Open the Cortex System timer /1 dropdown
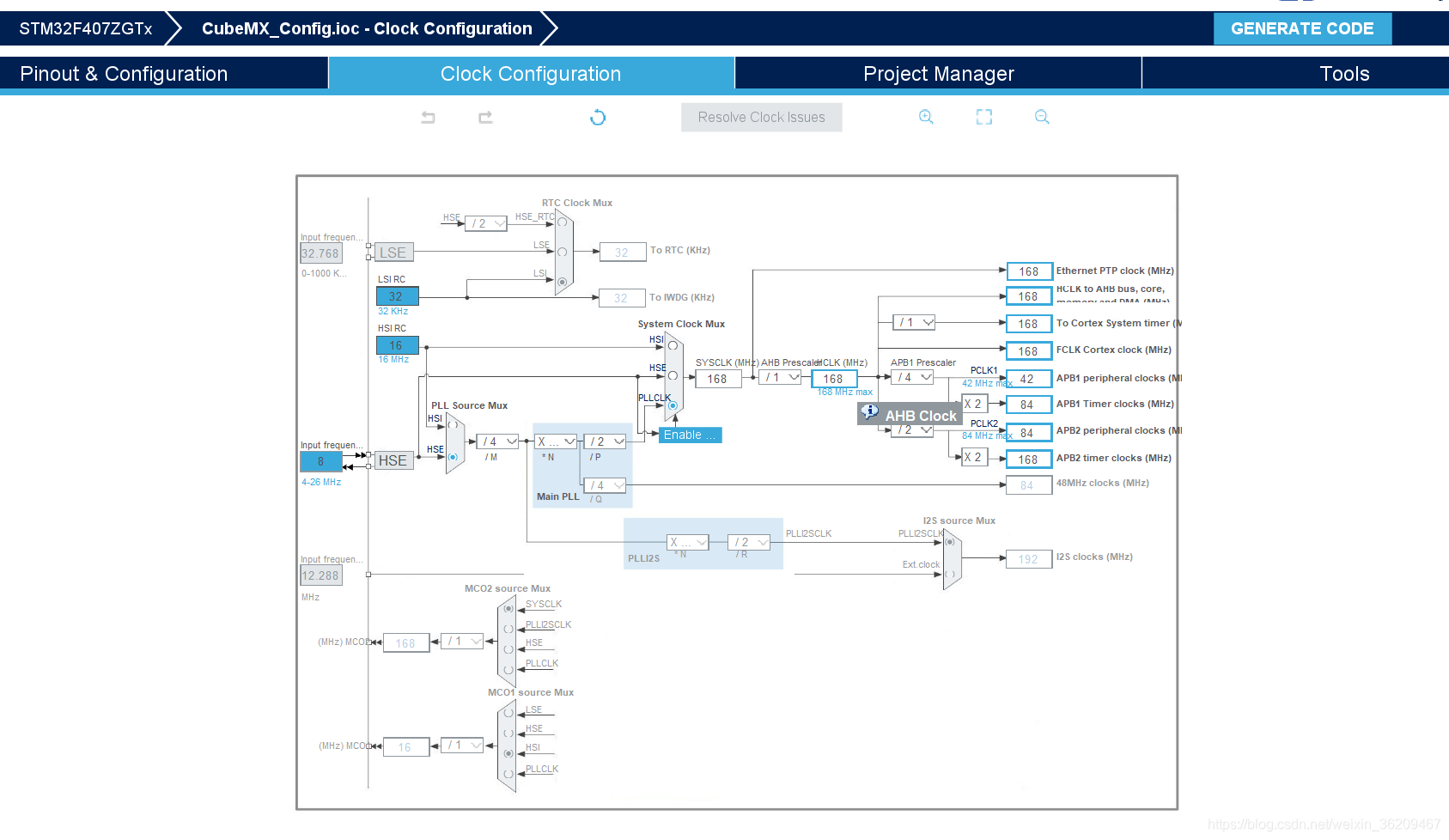Image resolution: width=1449 pixels, height=840 pixels. (914, 322)
